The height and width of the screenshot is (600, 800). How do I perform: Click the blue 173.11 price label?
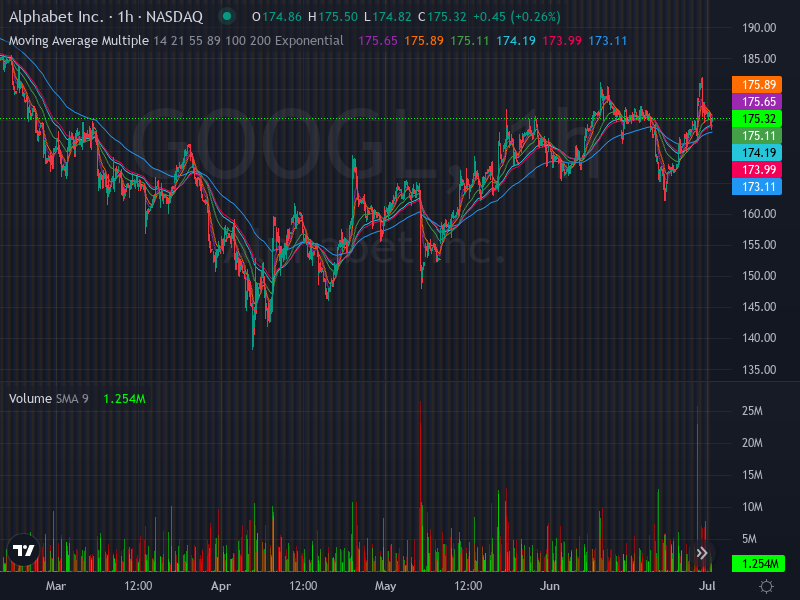[x=757, y=187]
